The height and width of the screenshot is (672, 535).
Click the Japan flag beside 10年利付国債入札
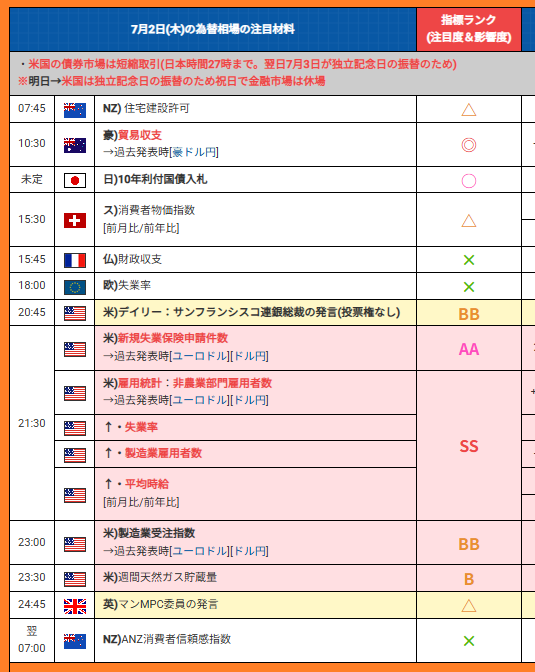click(x=75, y=180)
